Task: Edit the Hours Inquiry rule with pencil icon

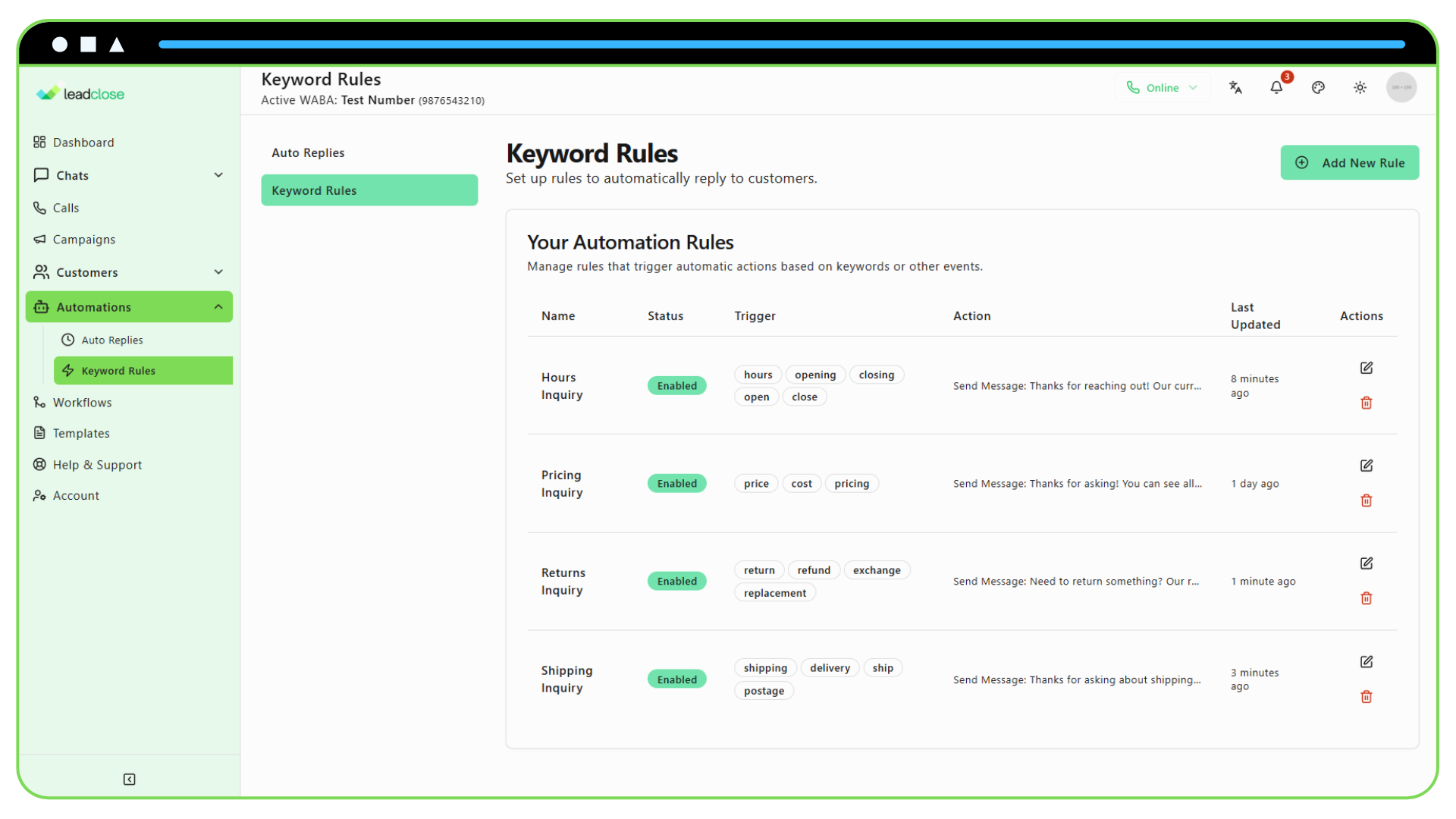Action: click(x=1367, y=368)
